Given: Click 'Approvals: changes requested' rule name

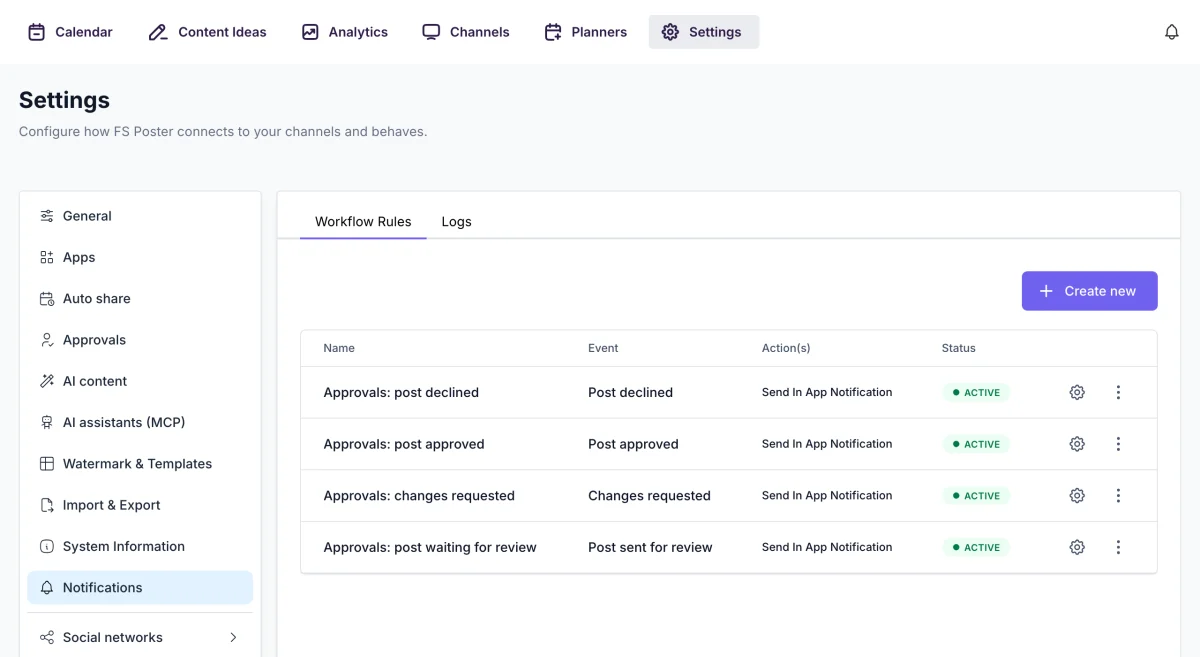Looking at the screenshot, I should coord(419,496).
